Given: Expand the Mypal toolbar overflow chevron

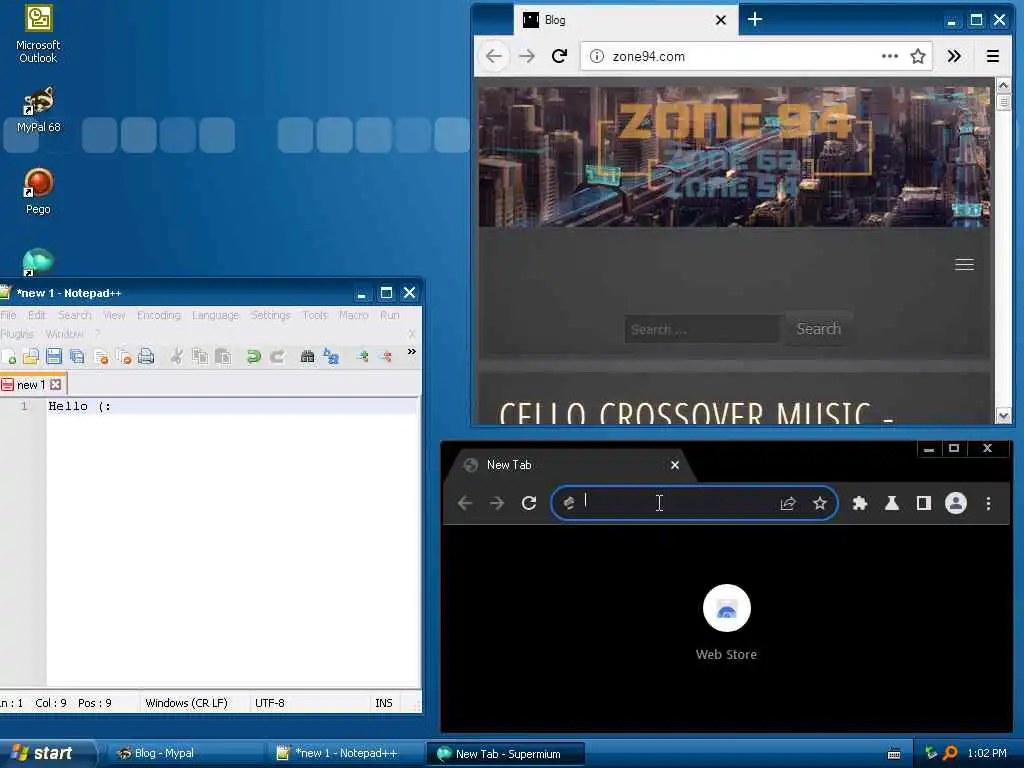Looking at the screenshot, I should pos(954,56).
